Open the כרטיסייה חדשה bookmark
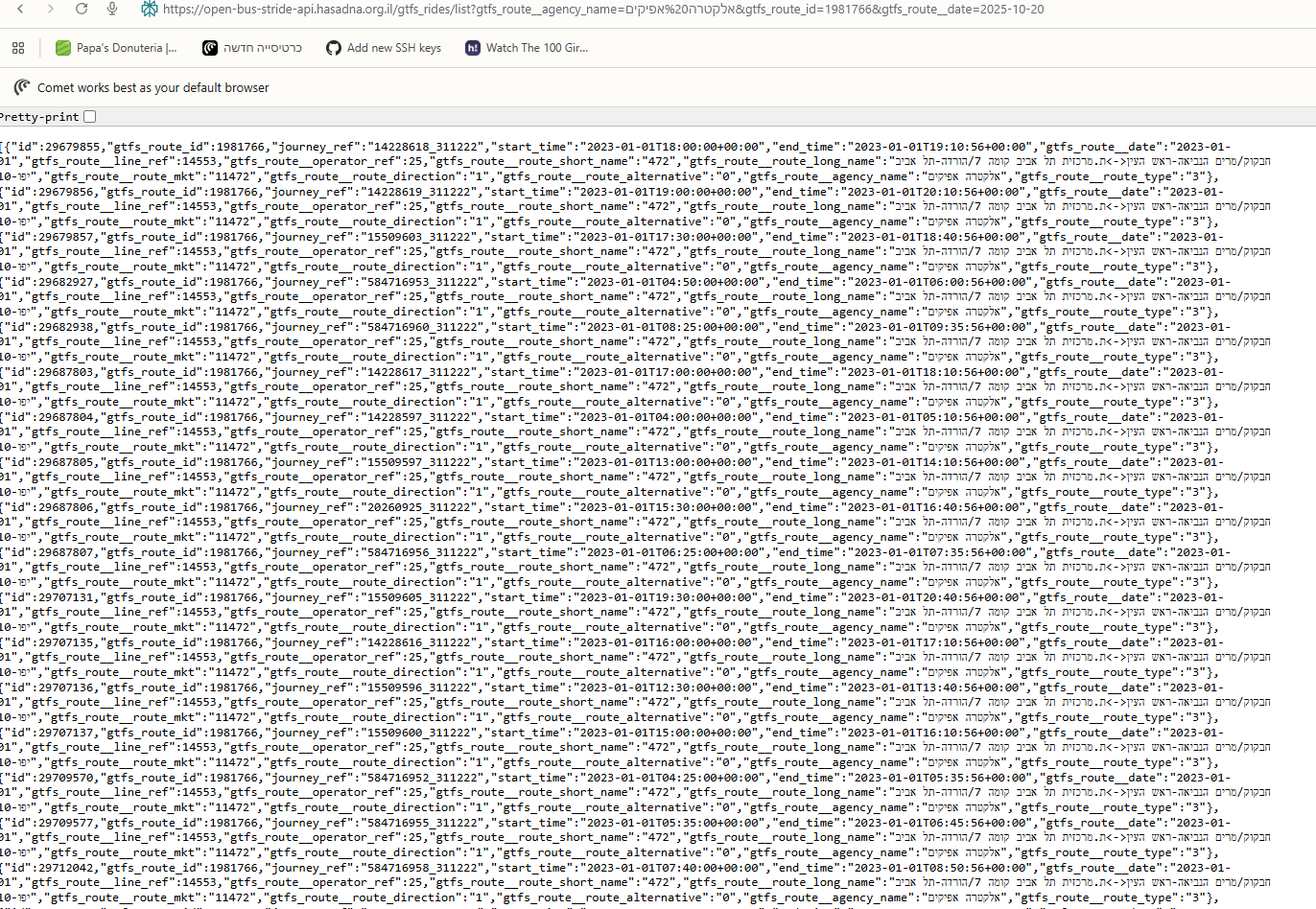Screen dimensions: 1316x909 coord(252,48)
